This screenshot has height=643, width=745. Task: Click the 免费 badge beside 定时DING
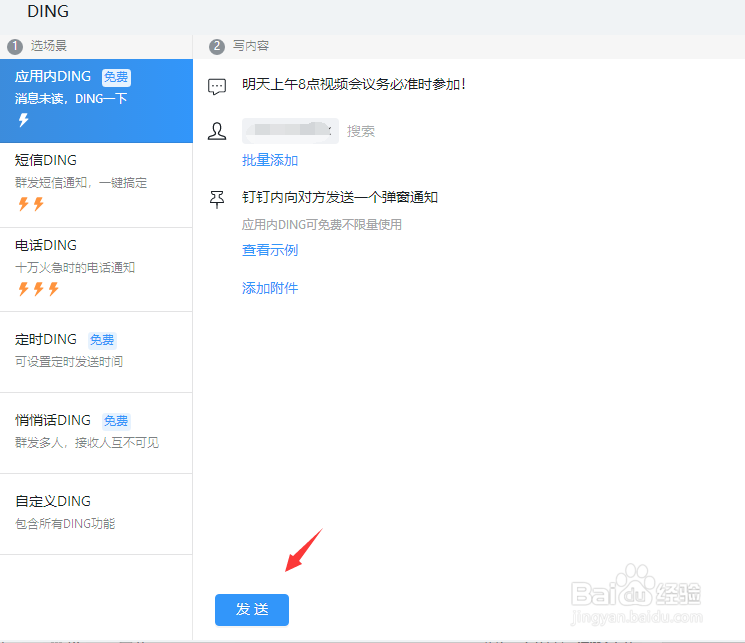click(102, 340)
